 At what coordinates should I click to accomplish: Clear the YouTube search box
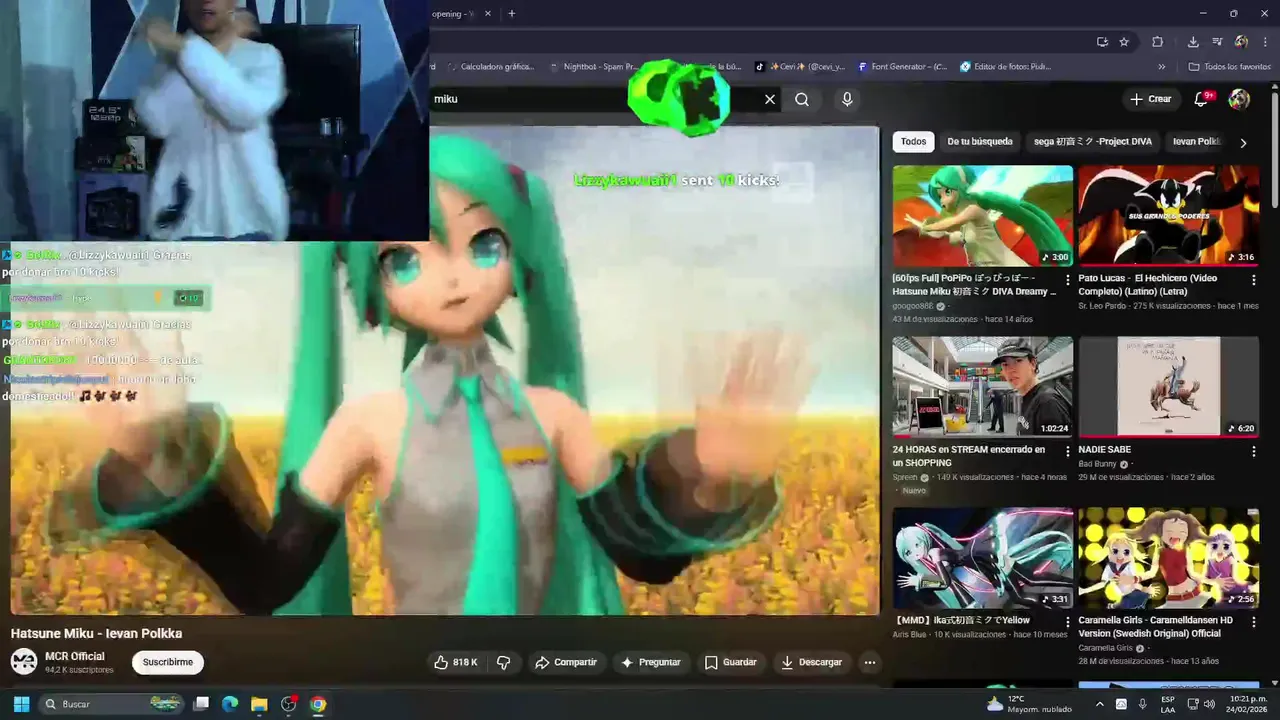(x=770, y=99)
